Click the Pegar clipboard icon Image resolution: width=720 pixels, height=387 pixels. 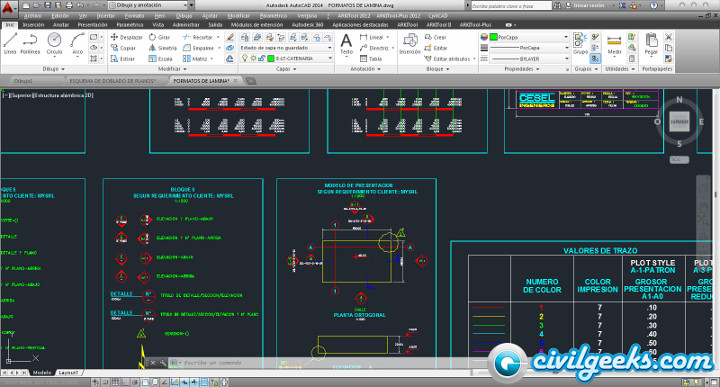(x=651, y=45)
